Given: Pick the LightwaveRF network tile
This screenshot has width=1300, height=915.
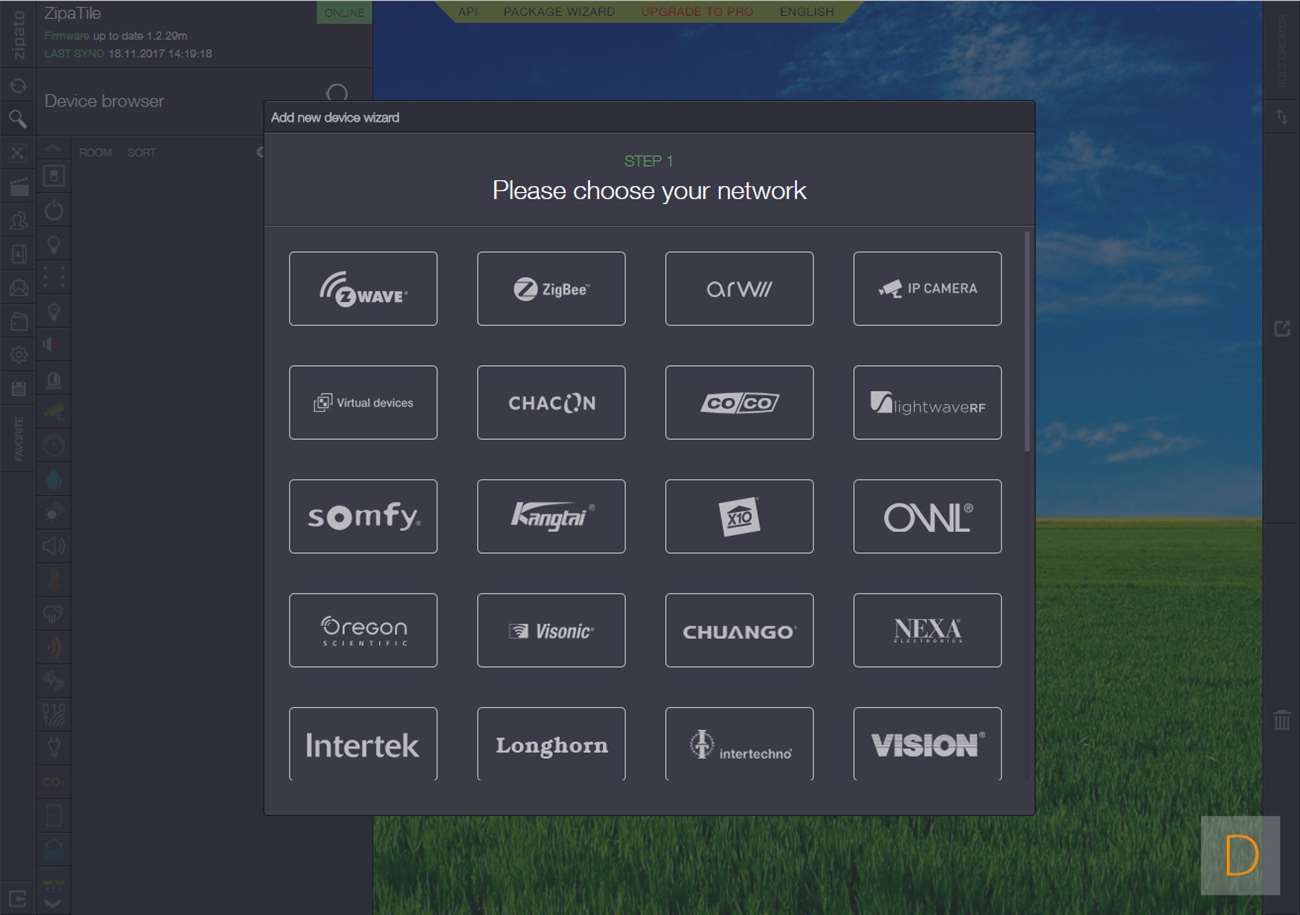Looking at the screenshot, I should [927, 402].
